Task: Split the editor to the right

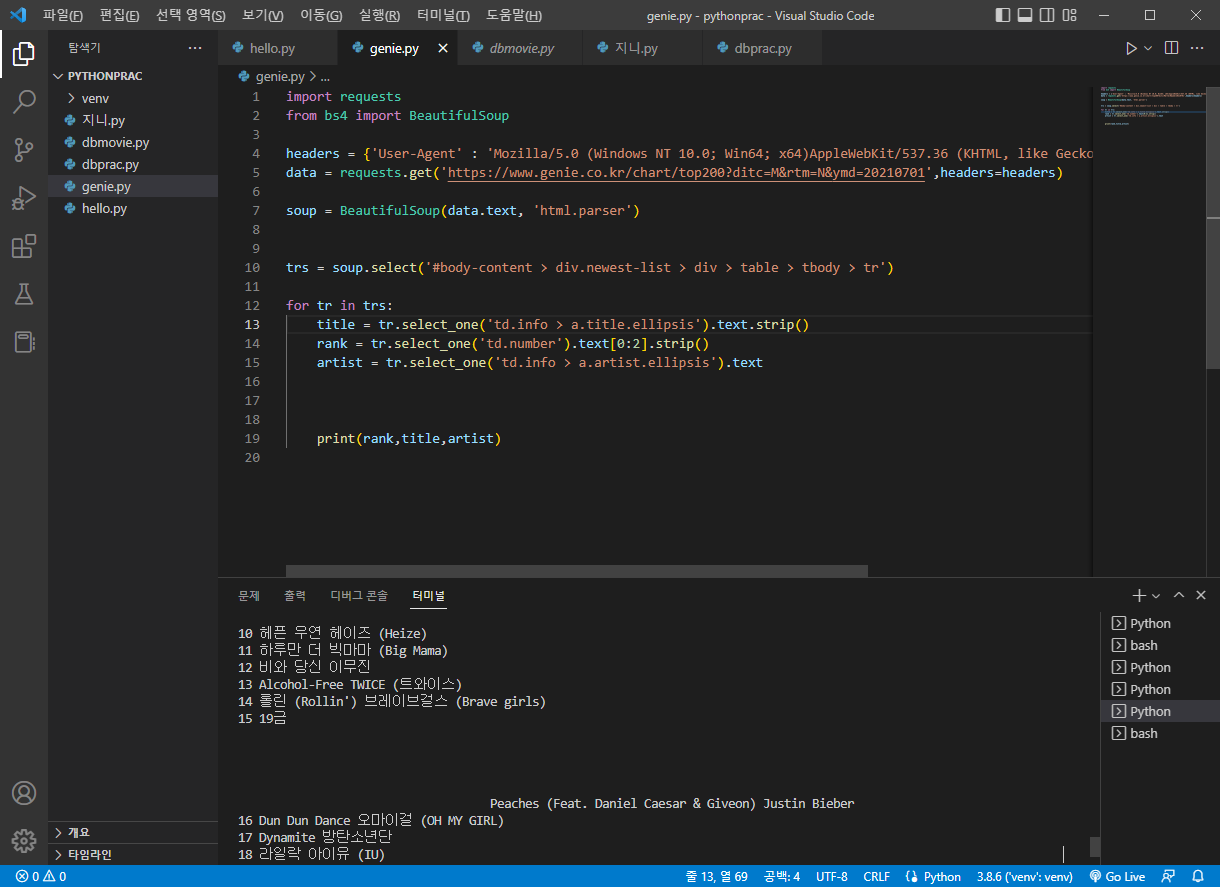Action: pyautogui.click(x=1172, y=48)
